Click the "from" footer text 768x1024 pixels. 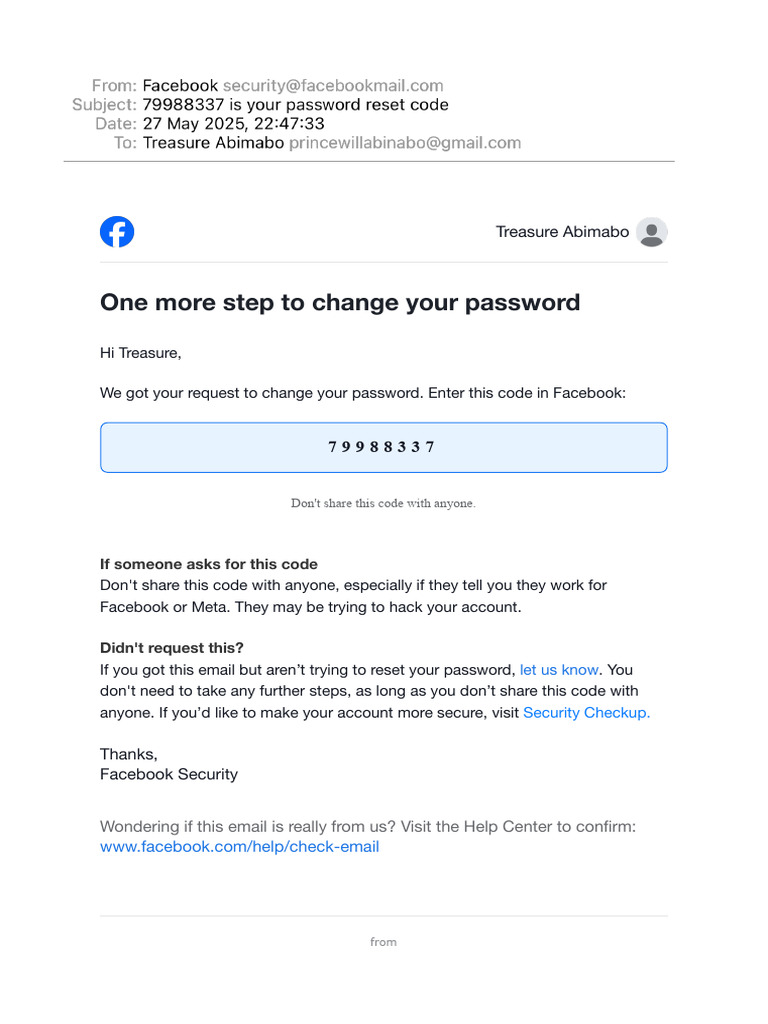(x=383, y=942)
